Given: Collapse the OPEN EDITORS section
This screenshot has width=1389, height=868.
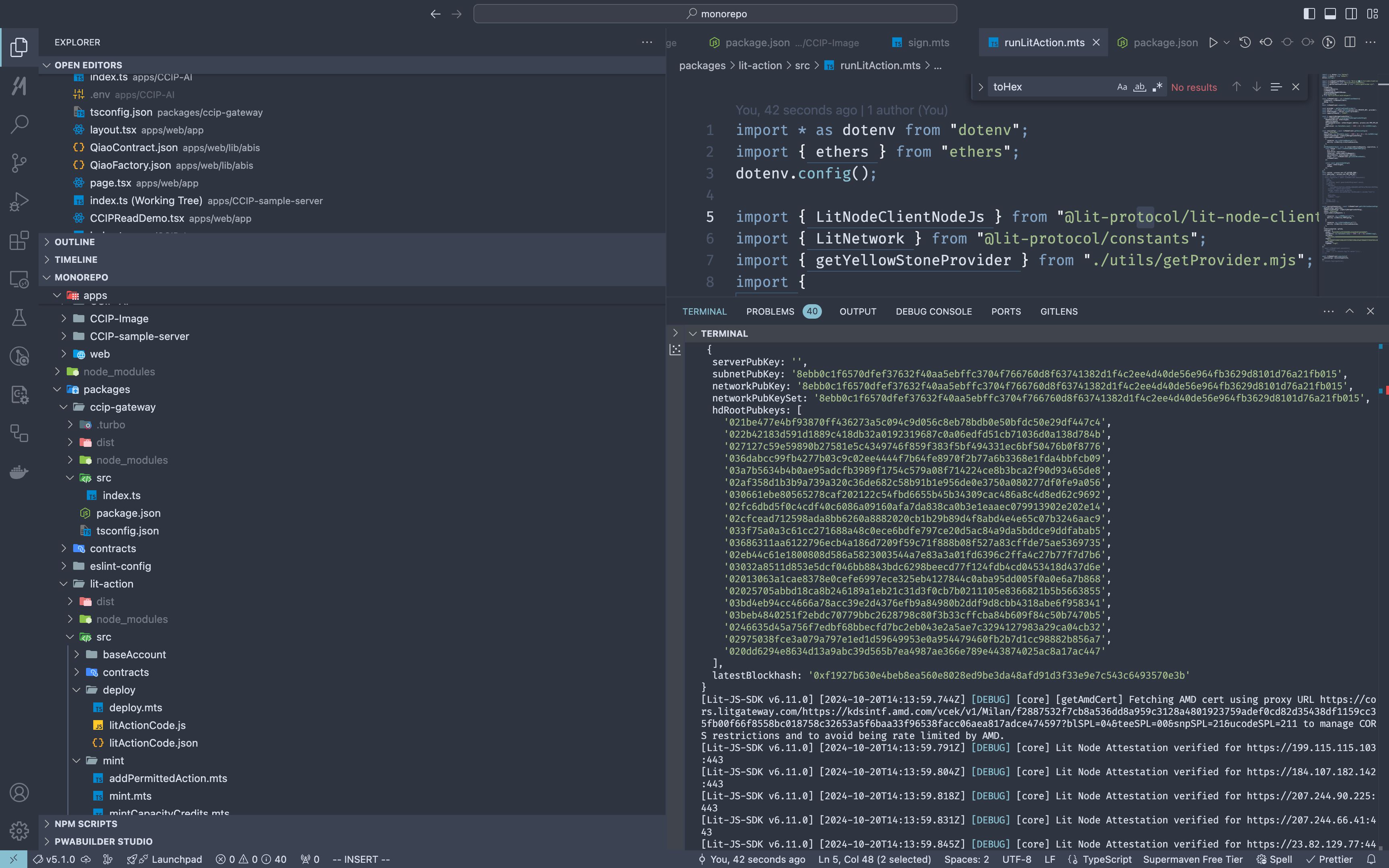Looking at the screenshot, I should point(352,65).
